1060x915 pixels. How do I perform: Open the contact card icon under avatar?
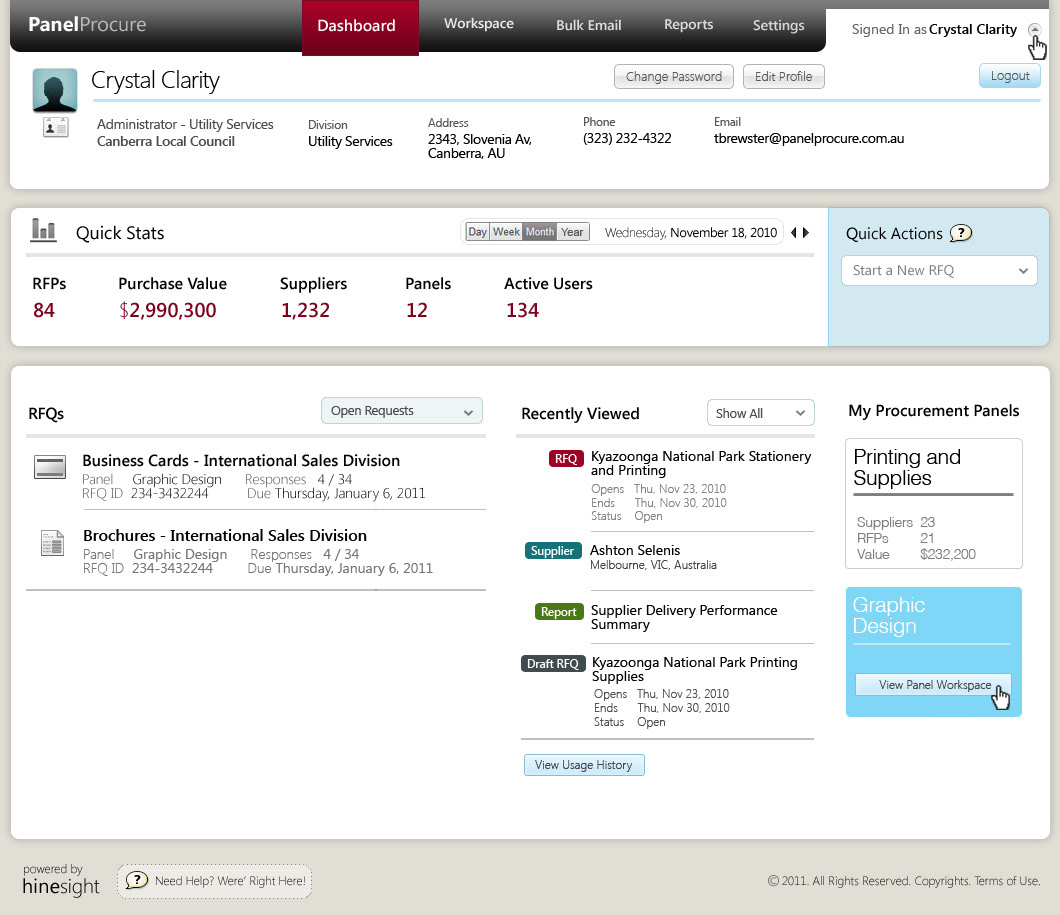tap(55, 127)
